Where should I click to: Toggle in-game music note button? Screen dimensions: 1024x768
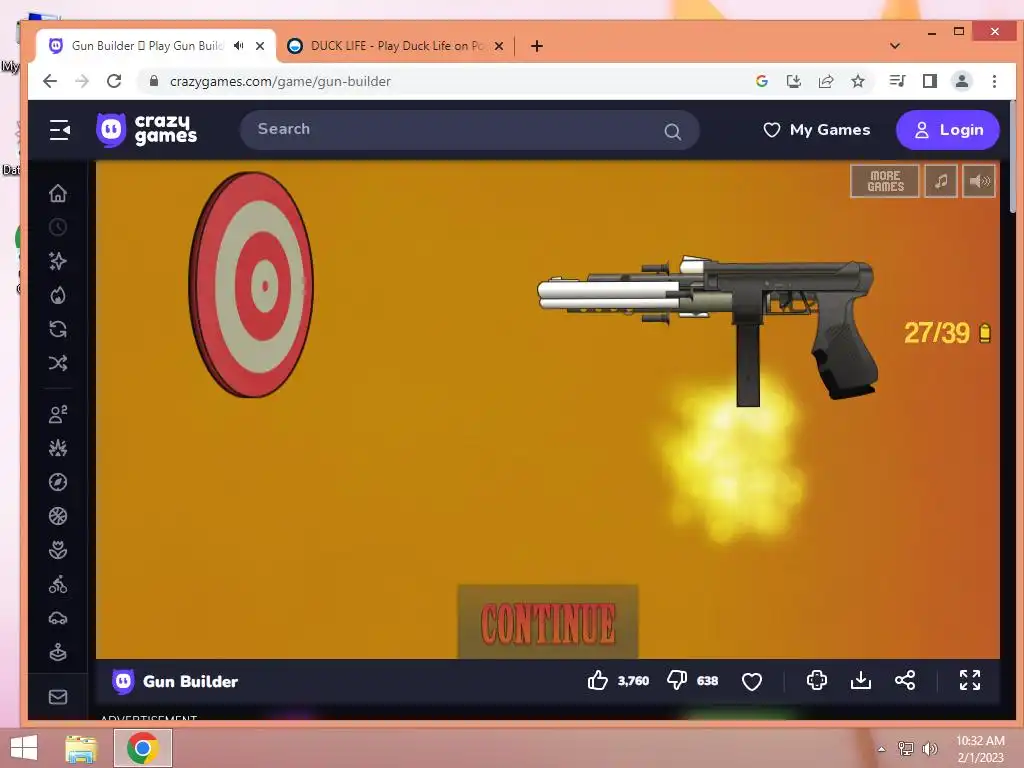(x=941, y=181)
